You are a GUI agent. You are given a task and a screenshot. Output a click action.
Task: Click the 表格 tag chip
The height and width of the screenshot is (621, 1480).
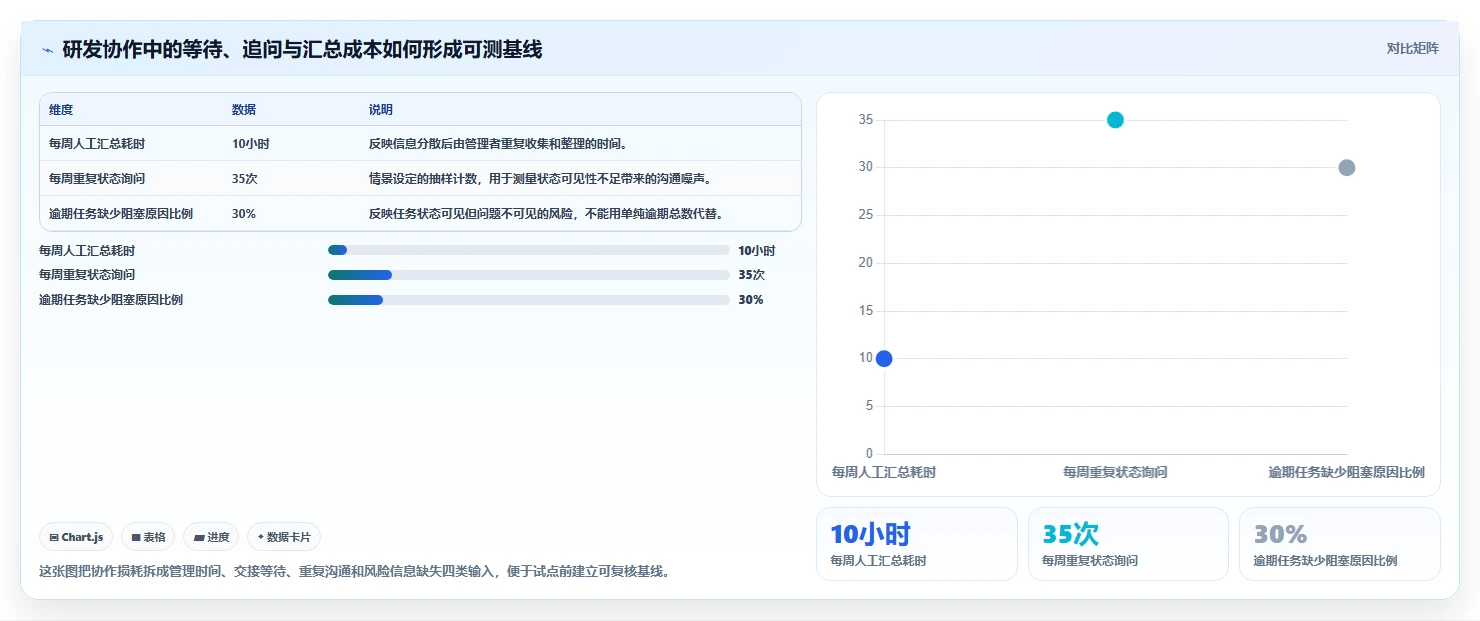point(148,537)
